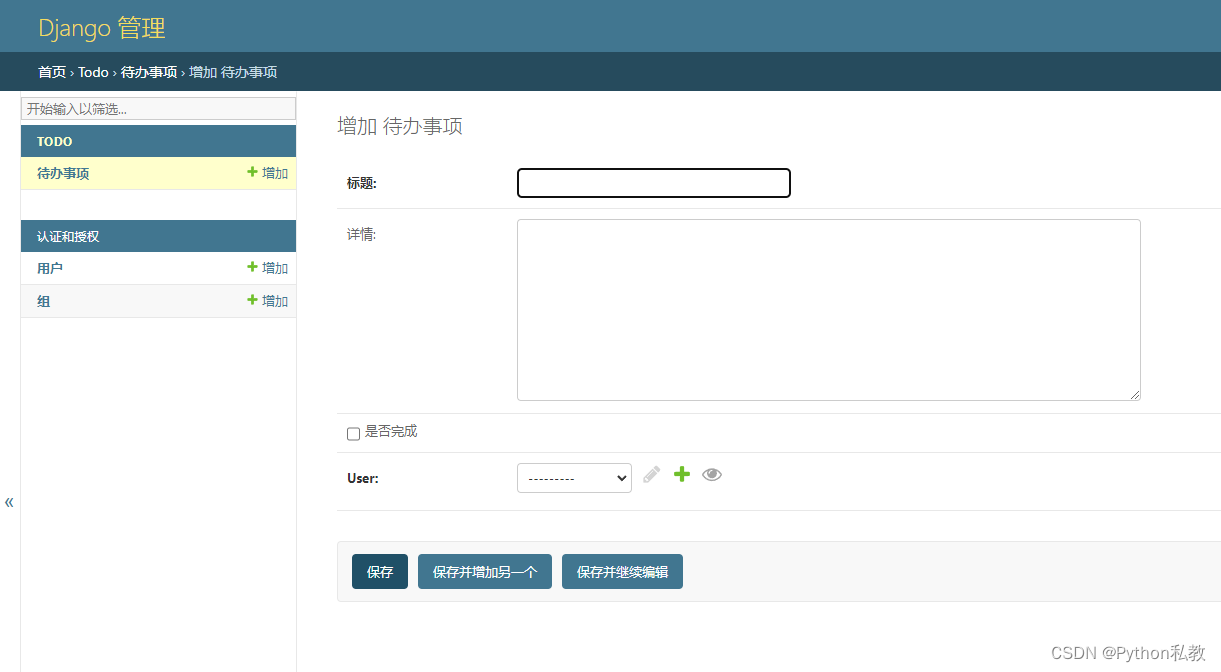1221x672 pixels.
Task: Click the sidebar filter search box
Action: [158, 108]
